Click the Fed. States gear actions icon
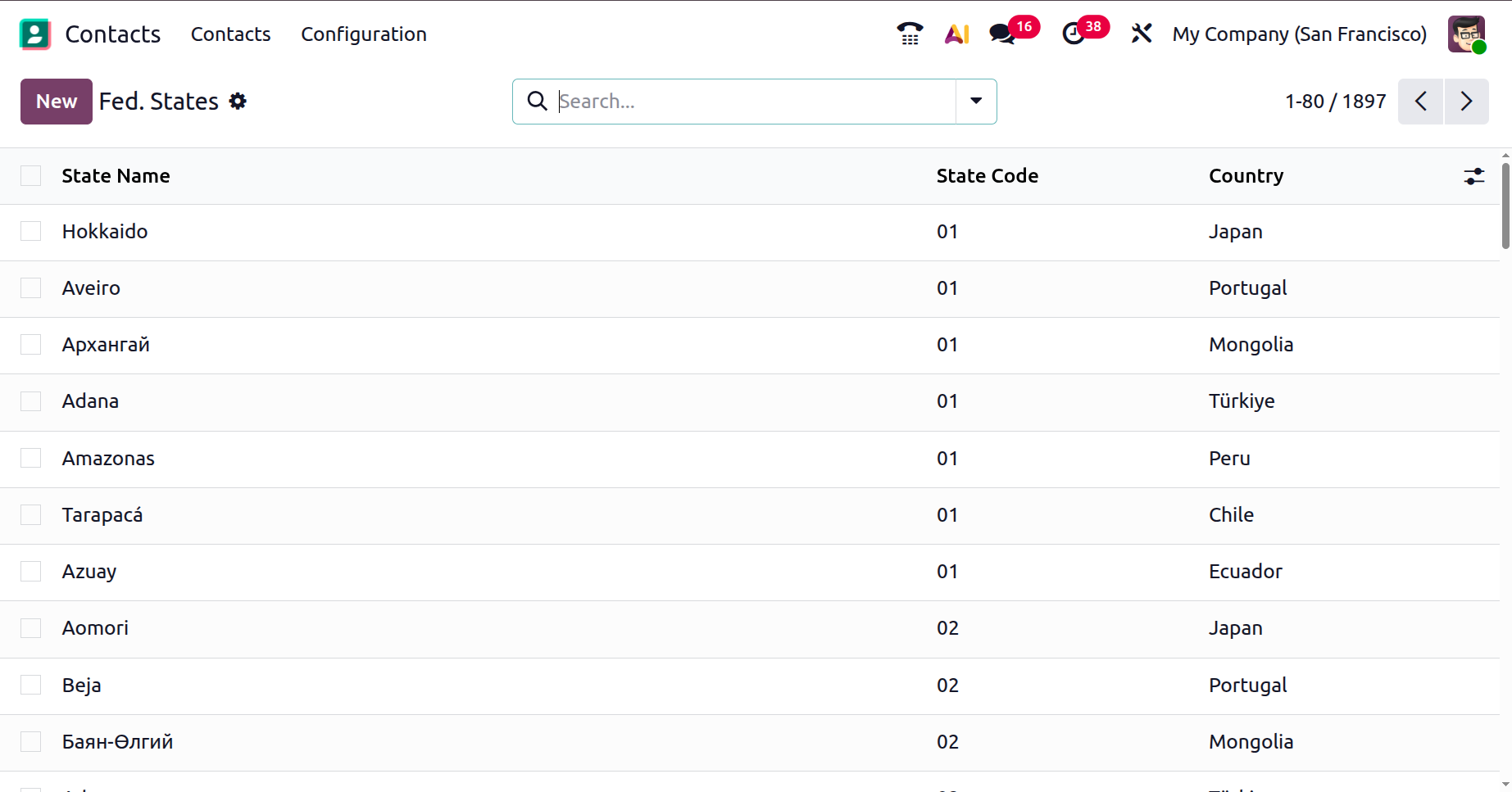The height and width of the screenshot is (792, 1512). pos(238,101)
